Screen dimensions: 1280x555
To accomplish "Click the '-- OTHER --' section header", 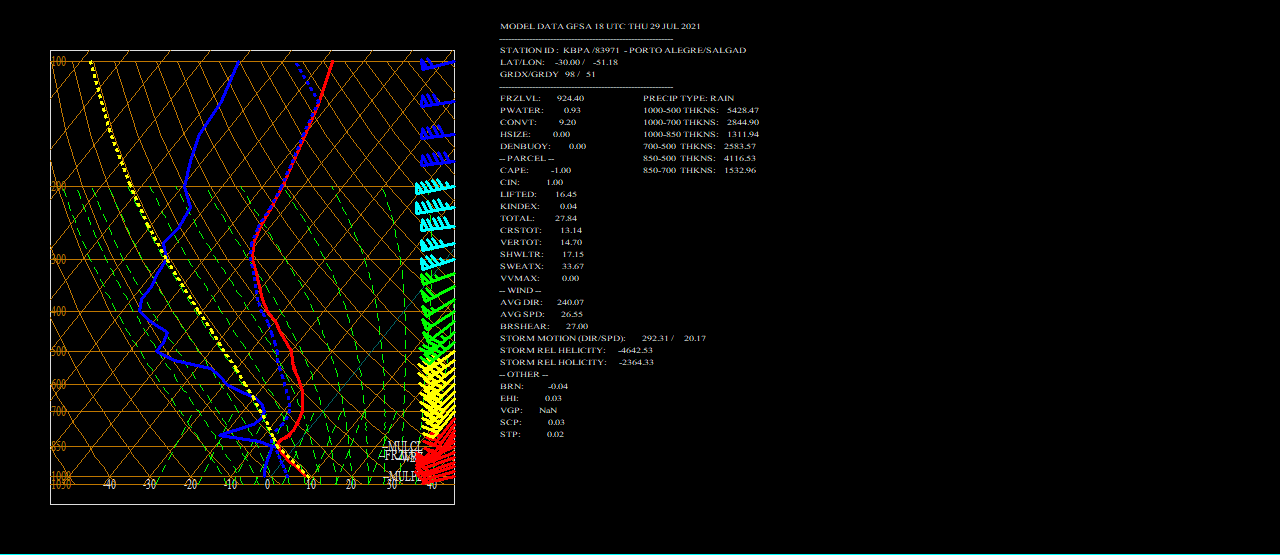I will coord(523,374).
